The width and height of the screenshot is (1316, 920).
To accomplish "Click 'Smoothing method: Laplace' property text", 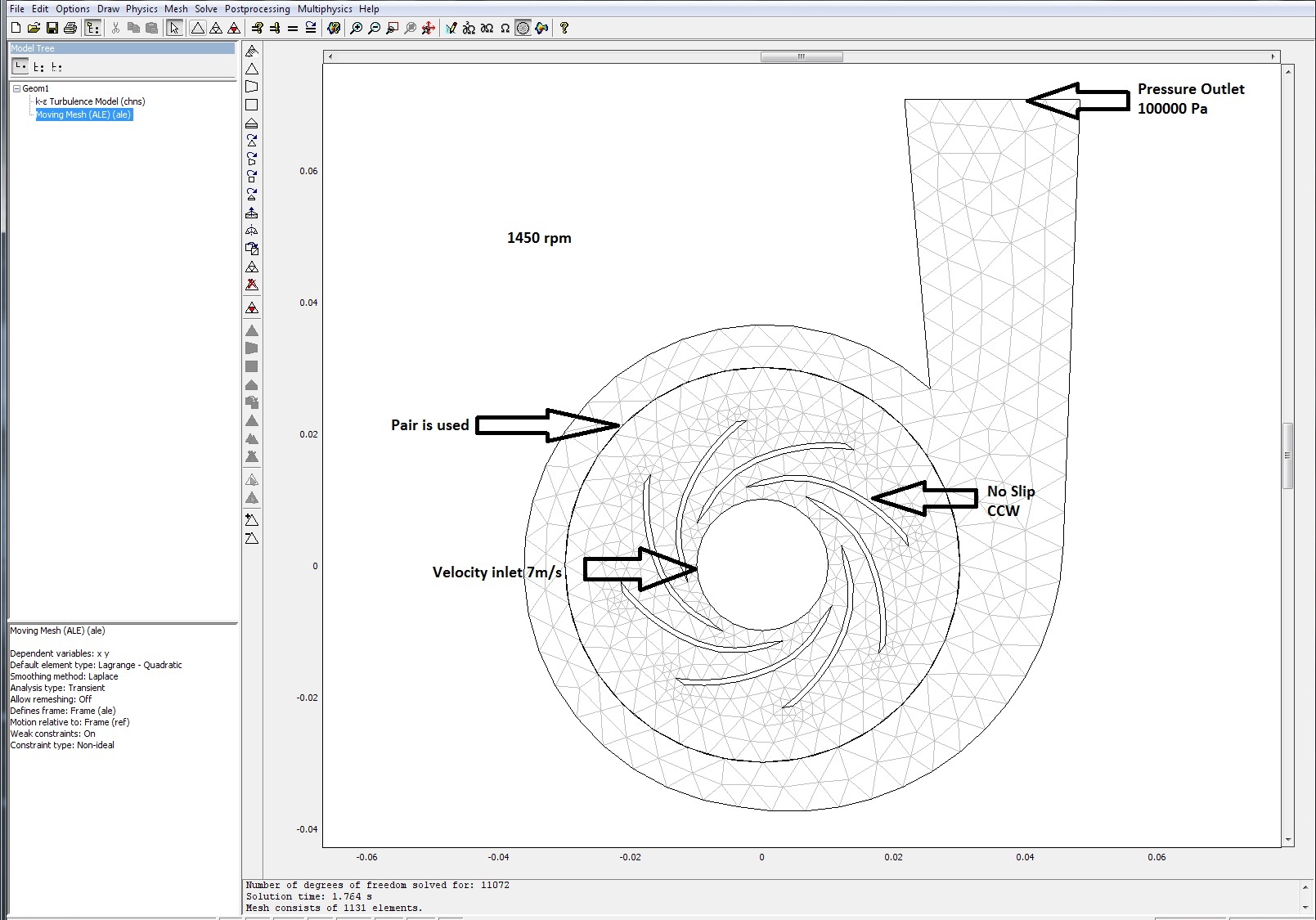I will 64,676.
